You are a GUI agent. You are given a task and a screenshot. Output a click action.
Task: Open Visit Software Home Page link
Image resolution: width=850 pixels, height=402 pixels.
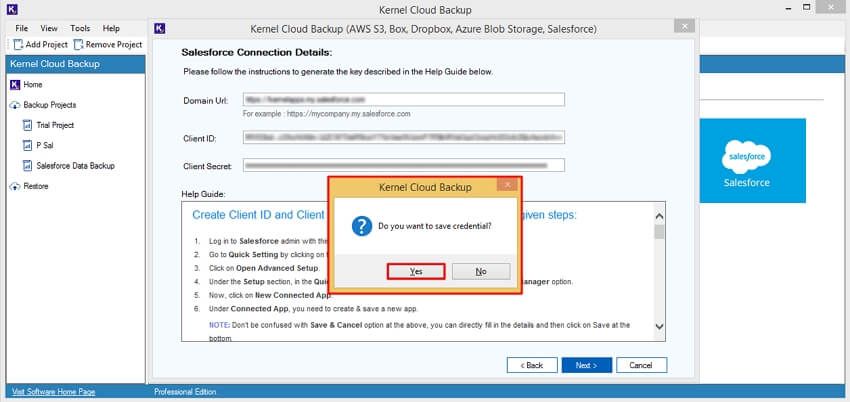click(53, 392)
